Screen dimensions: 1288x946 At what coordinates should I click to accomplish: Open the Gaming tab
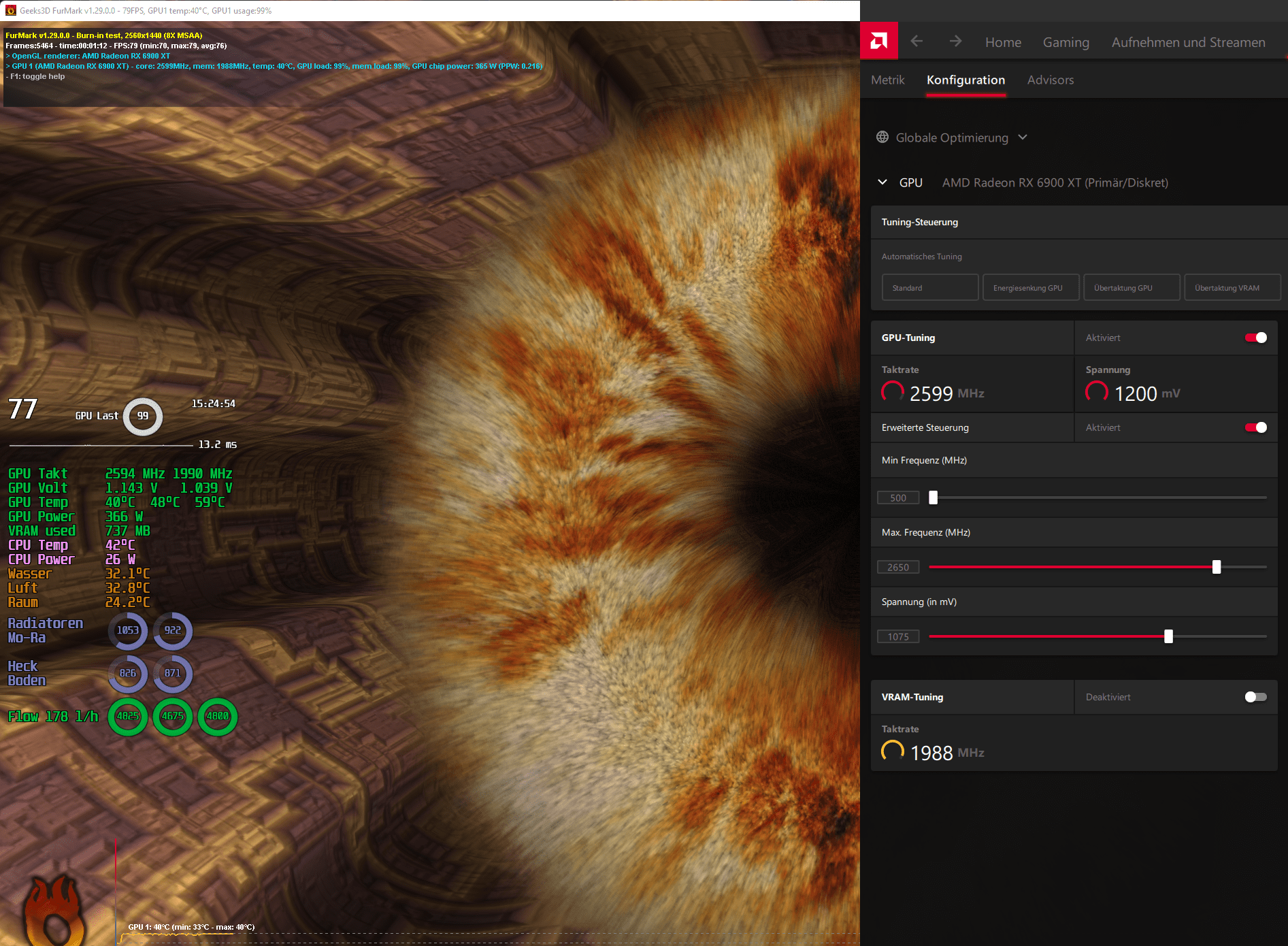pos(1066,42)
